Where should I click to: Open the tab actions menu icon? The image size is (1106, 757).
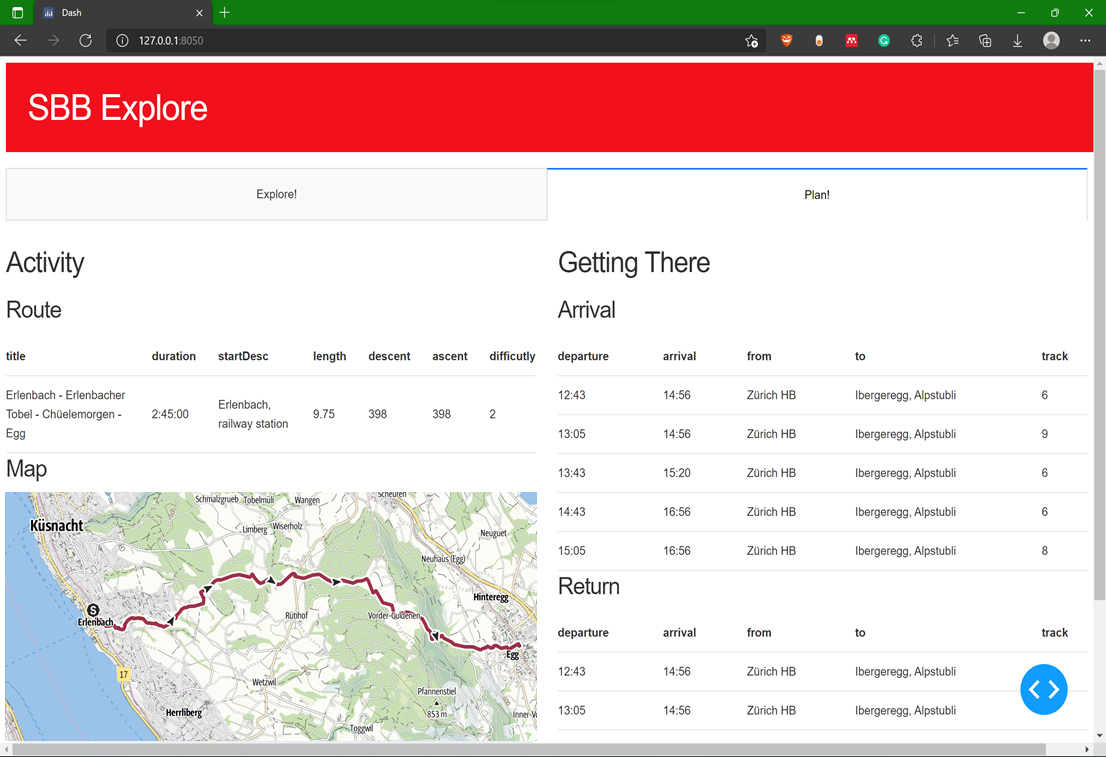18,13
